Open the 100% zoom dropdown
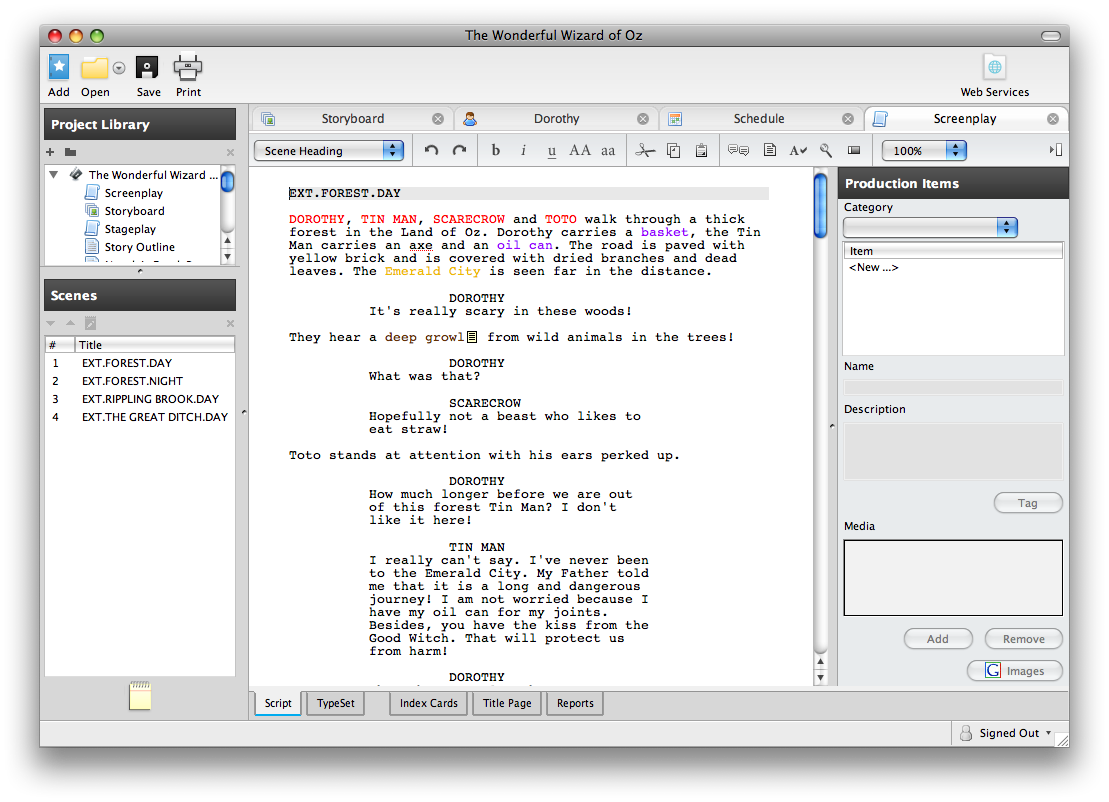The width and height of the screenshot is (1109, 802). point(924,151)
